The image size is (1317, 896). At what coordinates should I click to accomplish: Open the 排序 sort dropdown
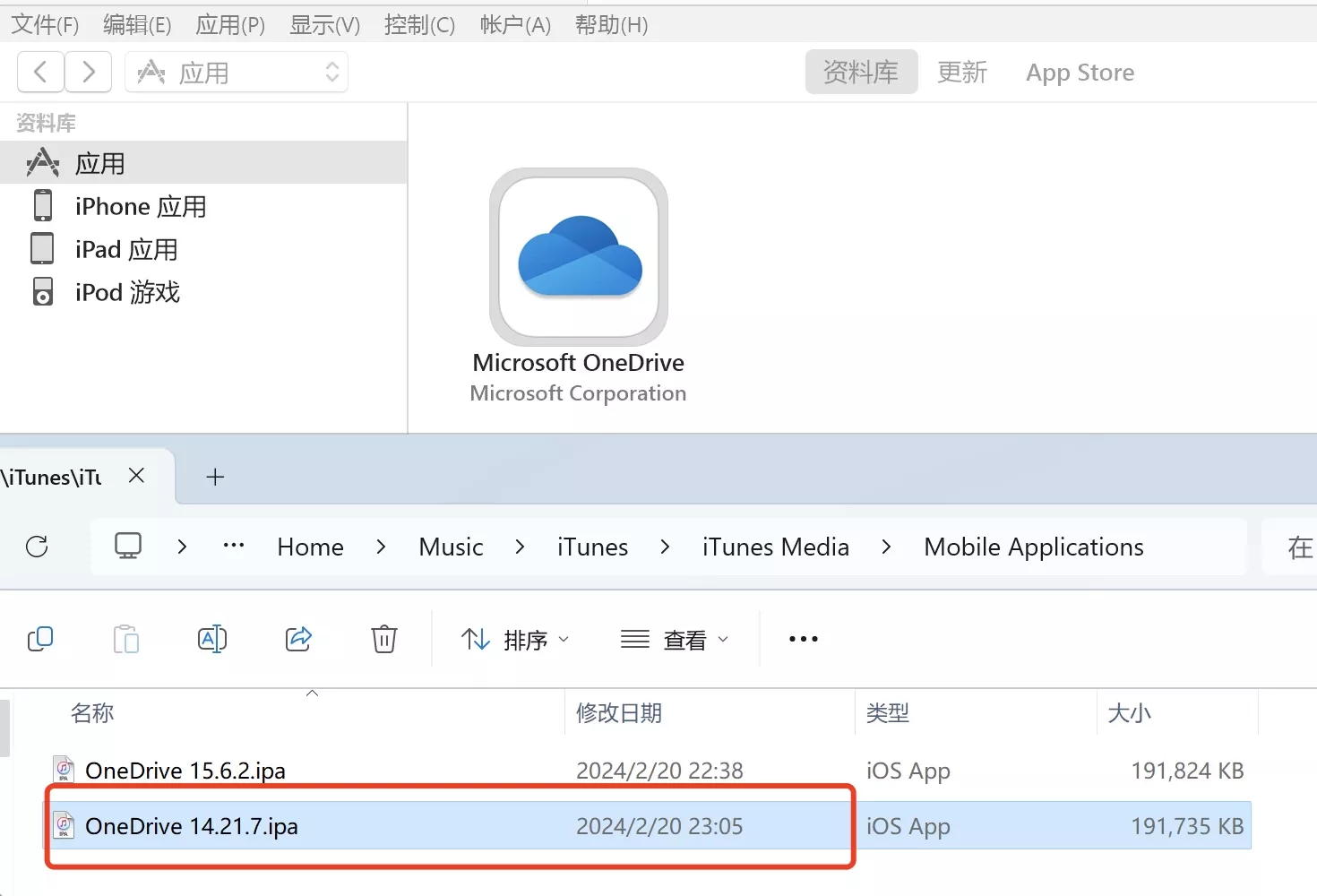click(515, 640)
